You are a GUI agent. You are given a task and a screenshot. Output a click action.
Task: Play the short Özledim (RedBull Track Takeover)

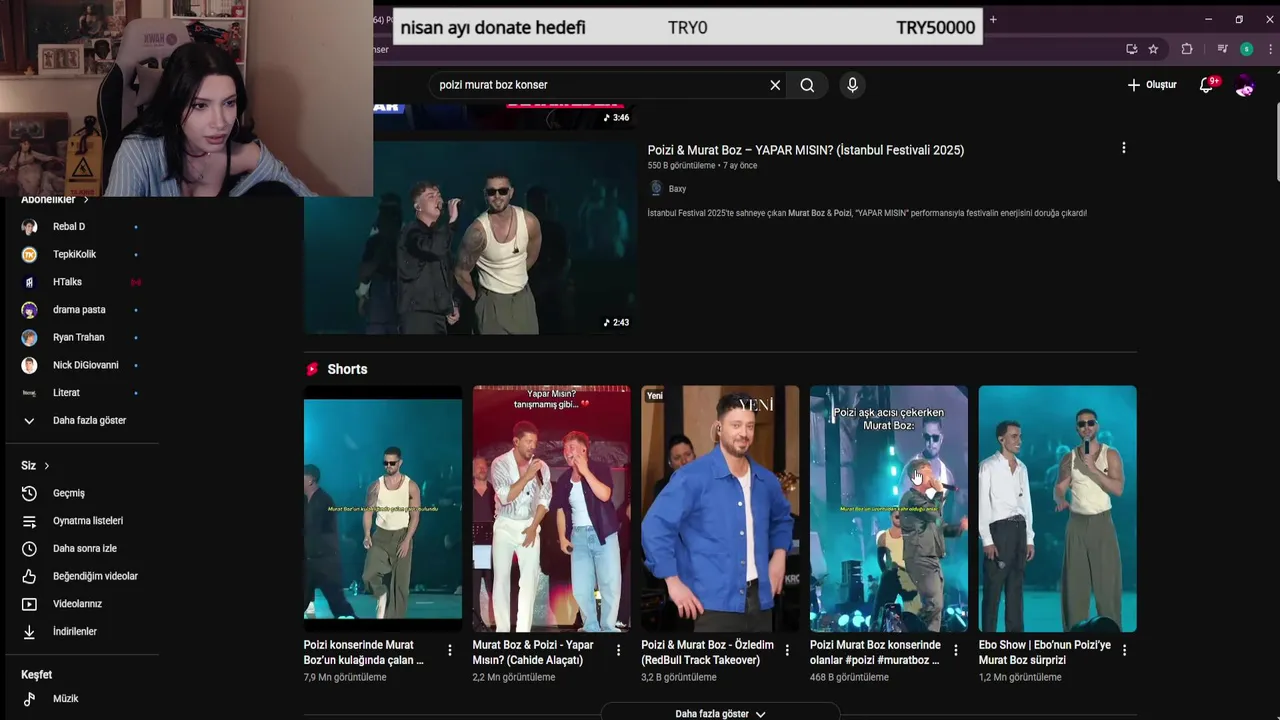[720, 508]
